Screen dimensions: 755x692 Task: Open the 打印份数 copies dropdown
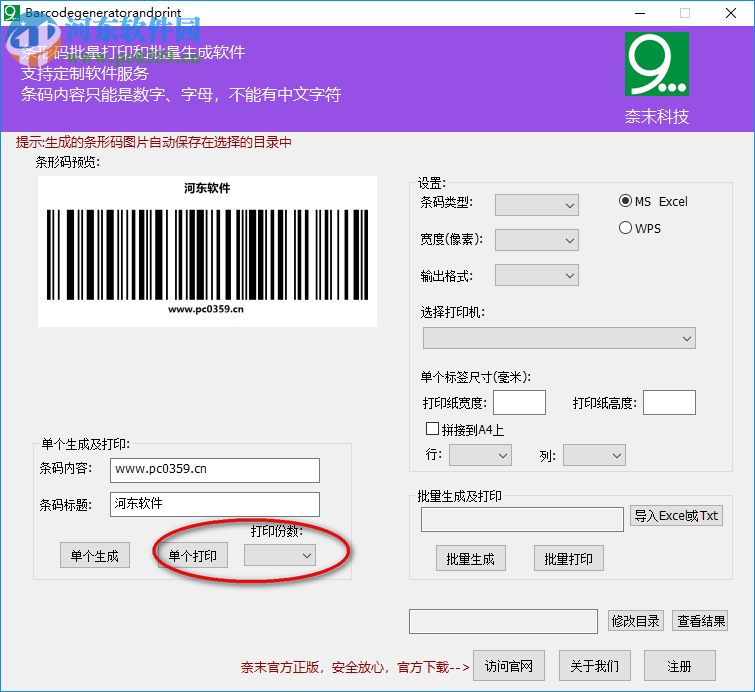[x=280, y=555]
